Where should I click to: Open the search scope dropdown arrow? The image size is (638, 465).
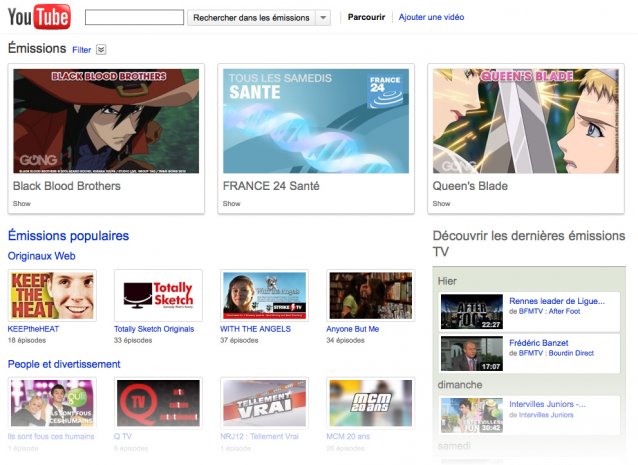click(323, 18)
